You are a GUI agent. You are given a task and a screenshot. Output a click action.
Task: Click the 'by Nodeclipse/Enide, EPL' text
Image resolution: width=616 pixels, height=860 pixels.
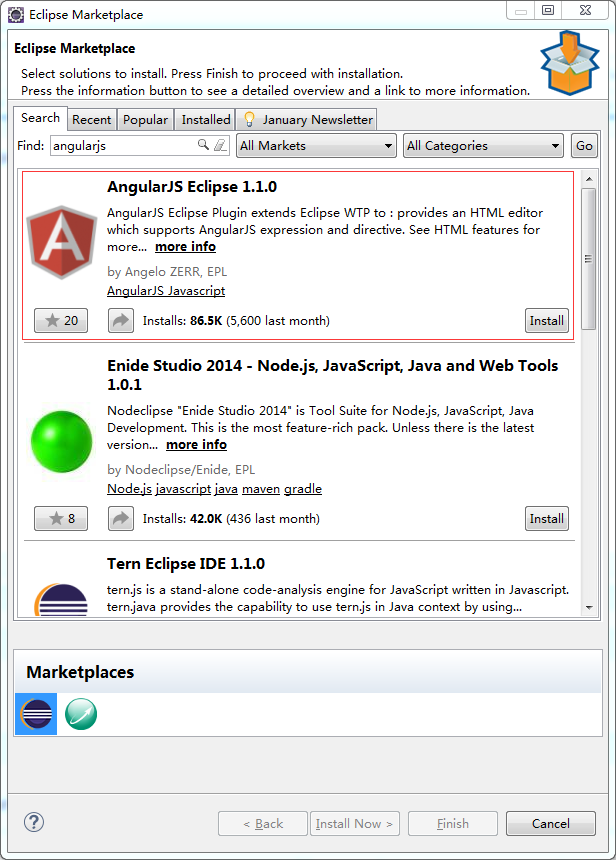coord(181,470)
